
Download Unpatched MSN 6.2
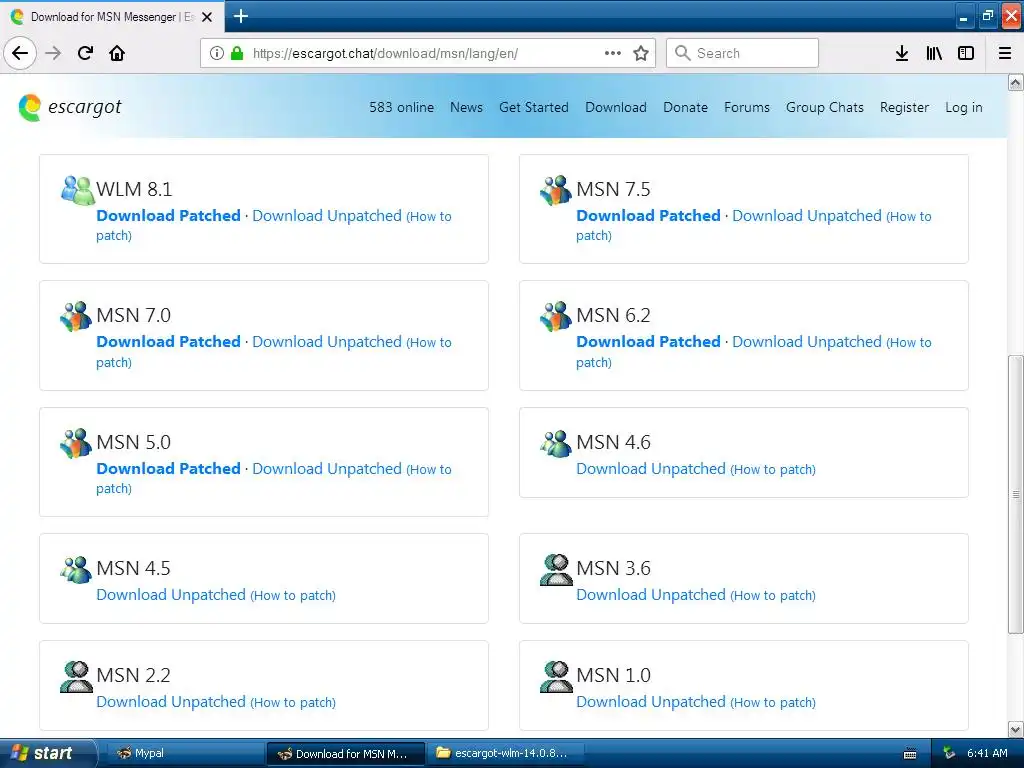pos(807,342)
